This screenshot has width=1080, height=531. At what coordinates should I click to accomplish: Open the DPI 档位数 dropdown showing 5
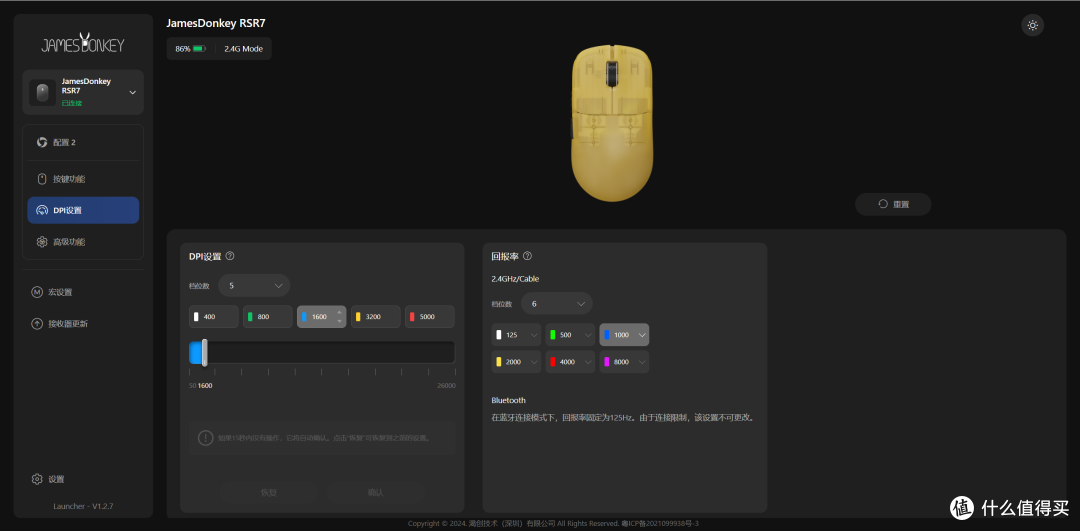coord(253,285)
